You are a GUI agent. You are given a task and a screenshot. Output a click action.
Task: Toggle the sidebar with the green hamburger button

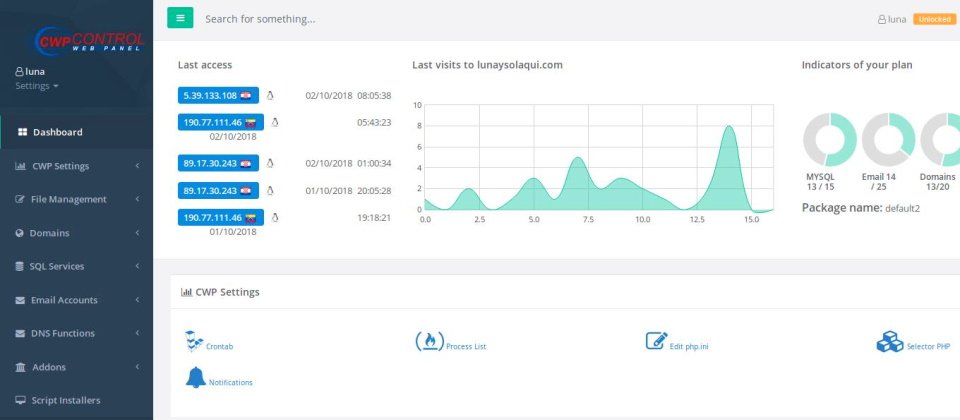click(x=180, y=18)
